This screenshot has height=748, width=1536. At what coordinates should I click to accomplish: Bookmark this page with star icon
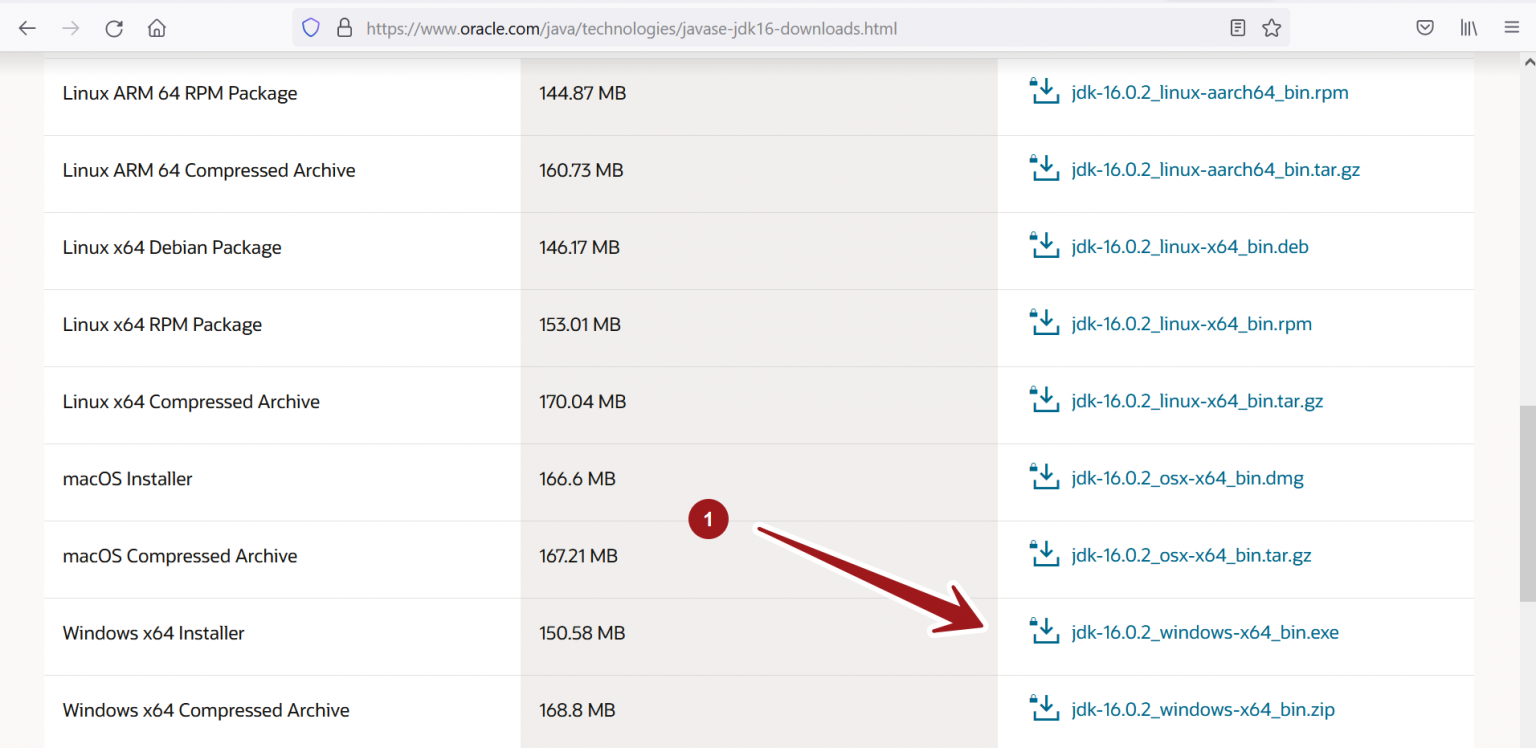point(1271,28)
